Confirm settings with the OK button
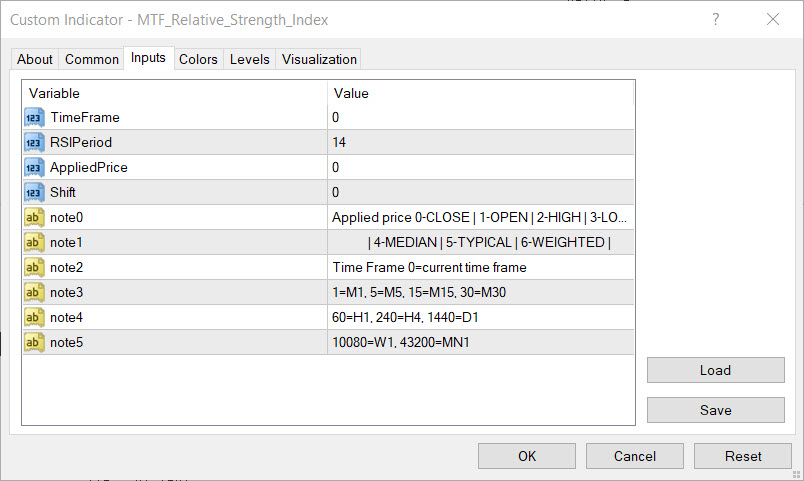Image resolution: width=804 pixels, height=481 pixels. coord(527,456)
